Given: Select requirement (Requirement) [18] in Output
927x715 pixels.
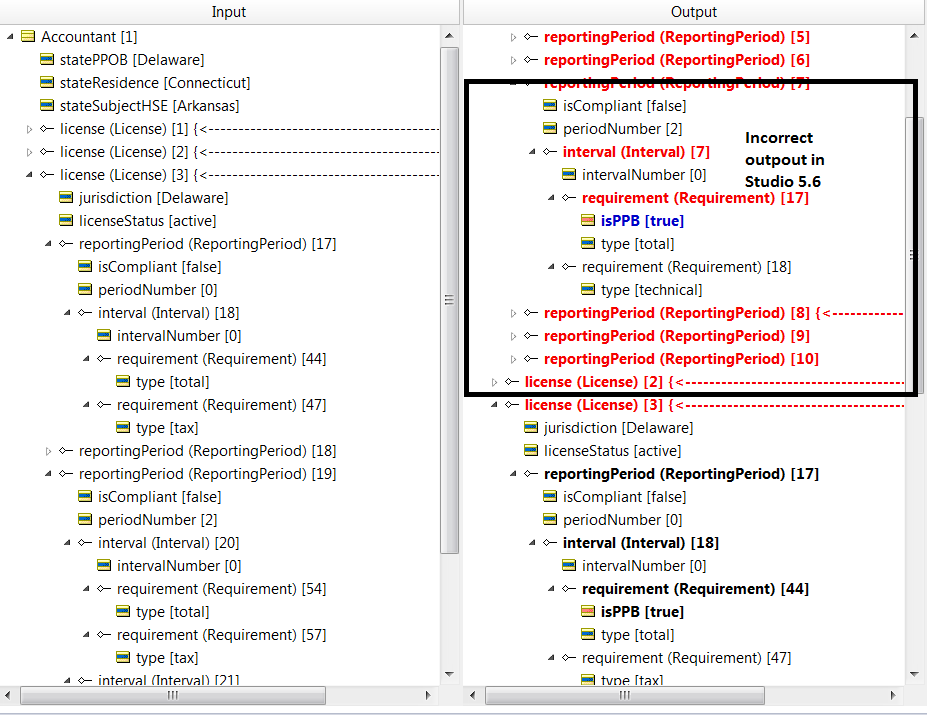Looking at the screenshot, I should click(x=686, y=267).
